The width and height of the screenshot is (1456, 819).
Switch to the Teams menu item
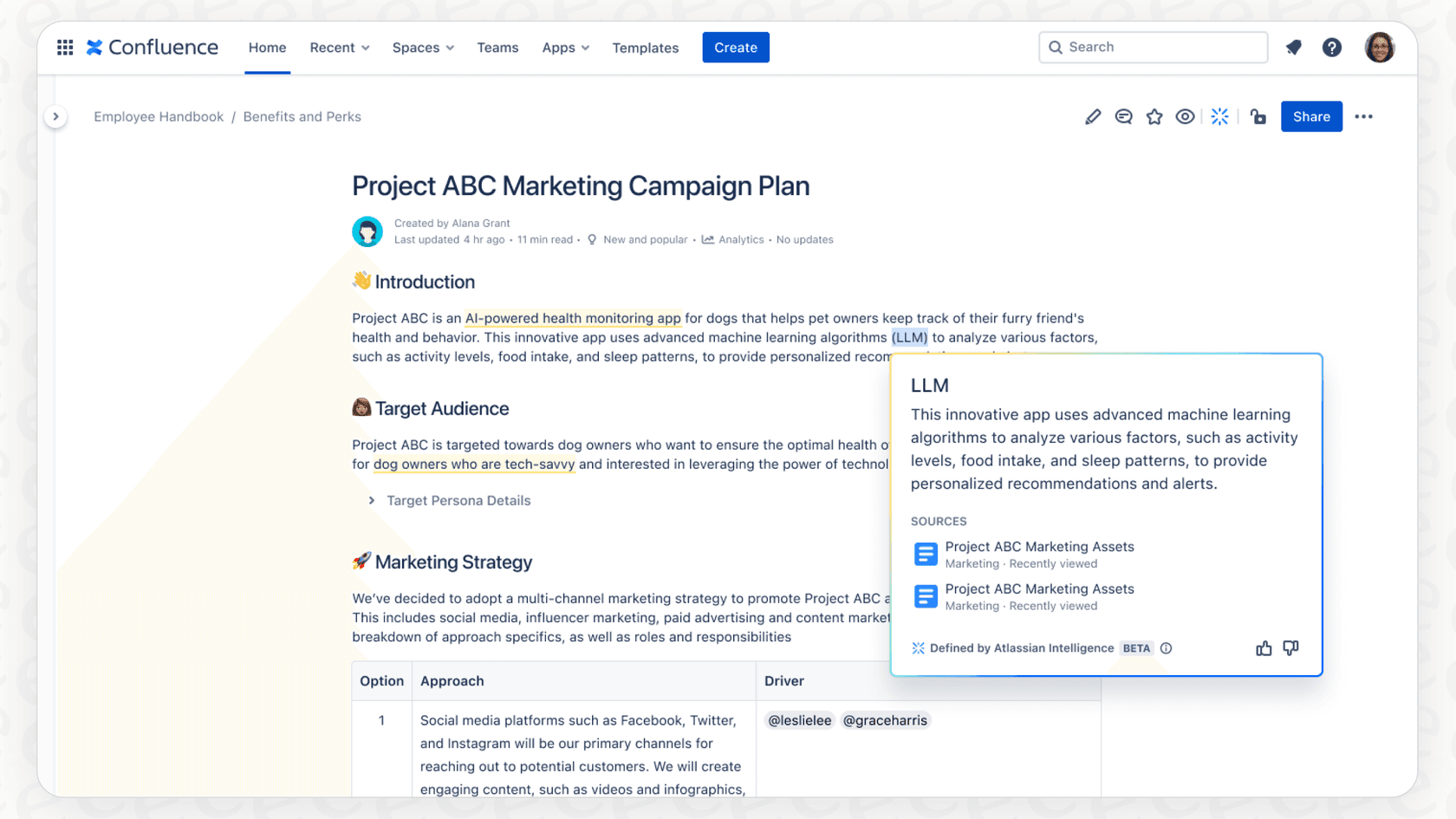click(497, 48)
